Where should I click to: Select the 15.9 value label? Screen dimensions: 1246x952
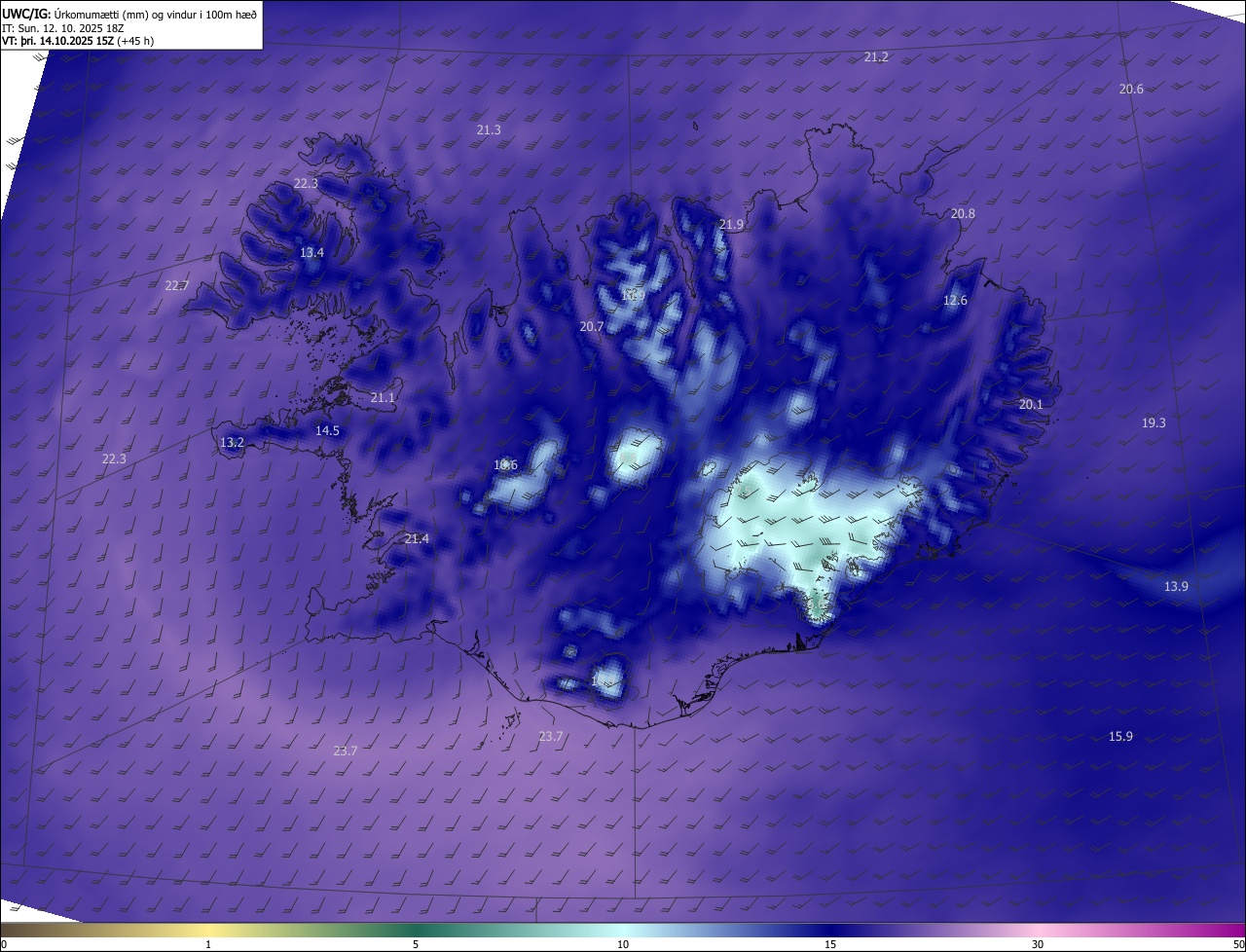1120,736
